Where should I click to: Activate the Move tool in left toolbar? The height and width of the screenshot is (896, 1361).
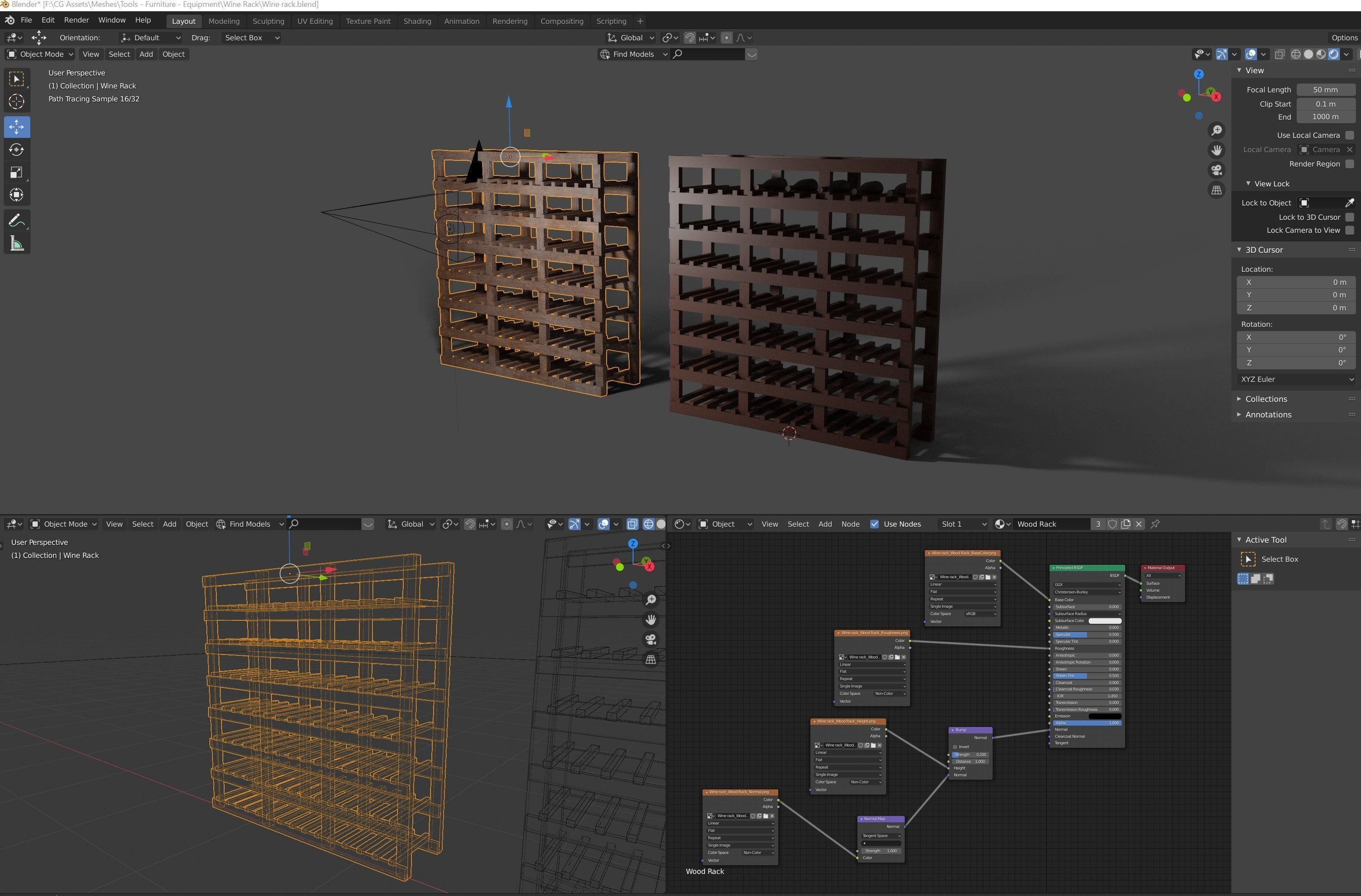[x=16, y=127]
